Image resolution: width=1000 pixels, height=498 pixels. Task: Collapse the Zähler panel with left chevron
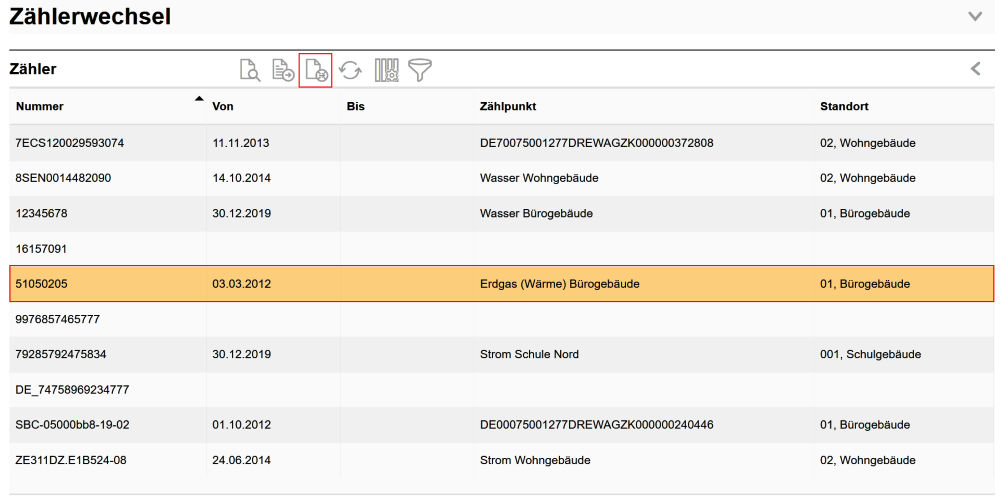click(x=976, y=69)
